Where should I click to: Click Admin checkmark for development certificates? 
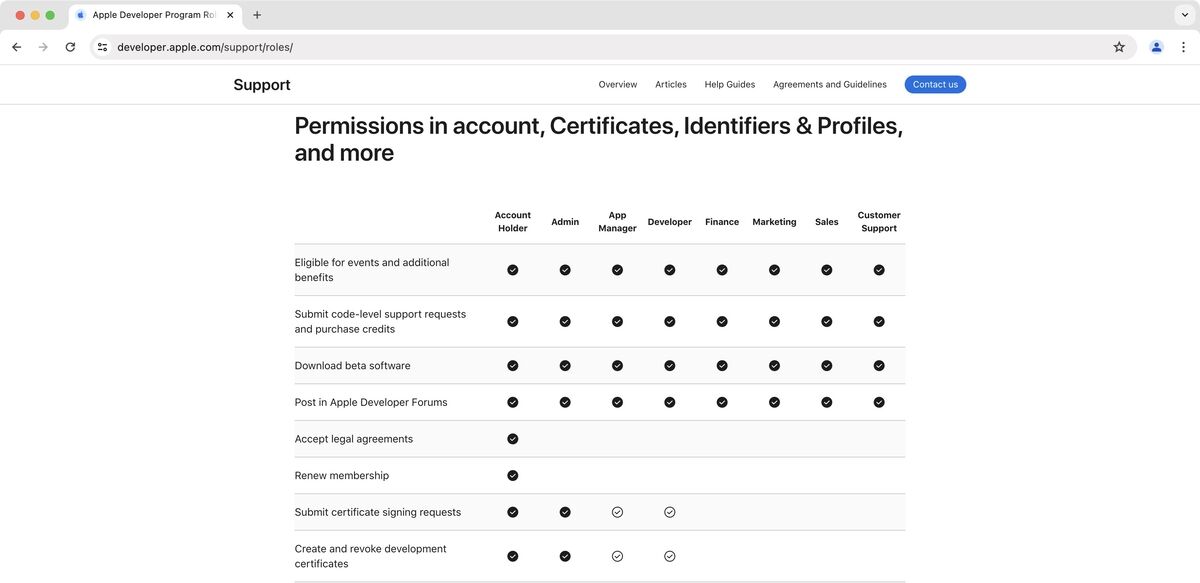coord(565,556)
